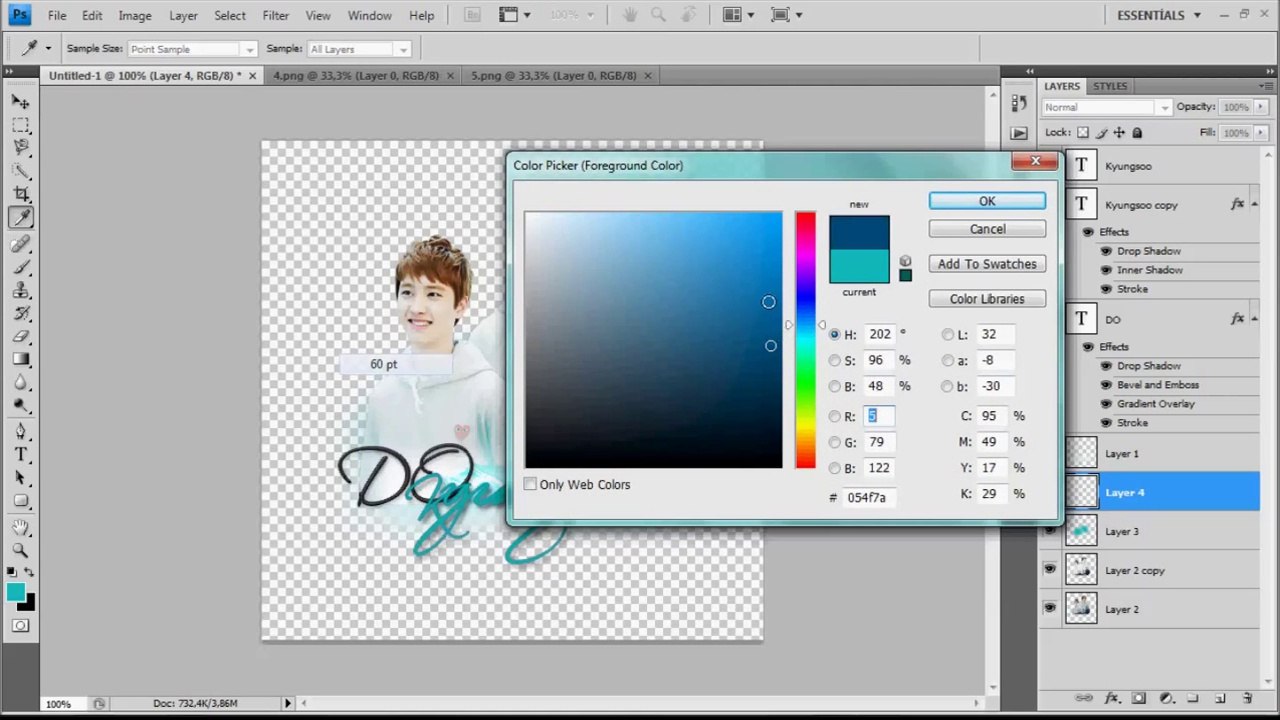This screenshot has width=1280, height=720.
Task: Open Arrange Documents dropdown
Action: (741, 15)
